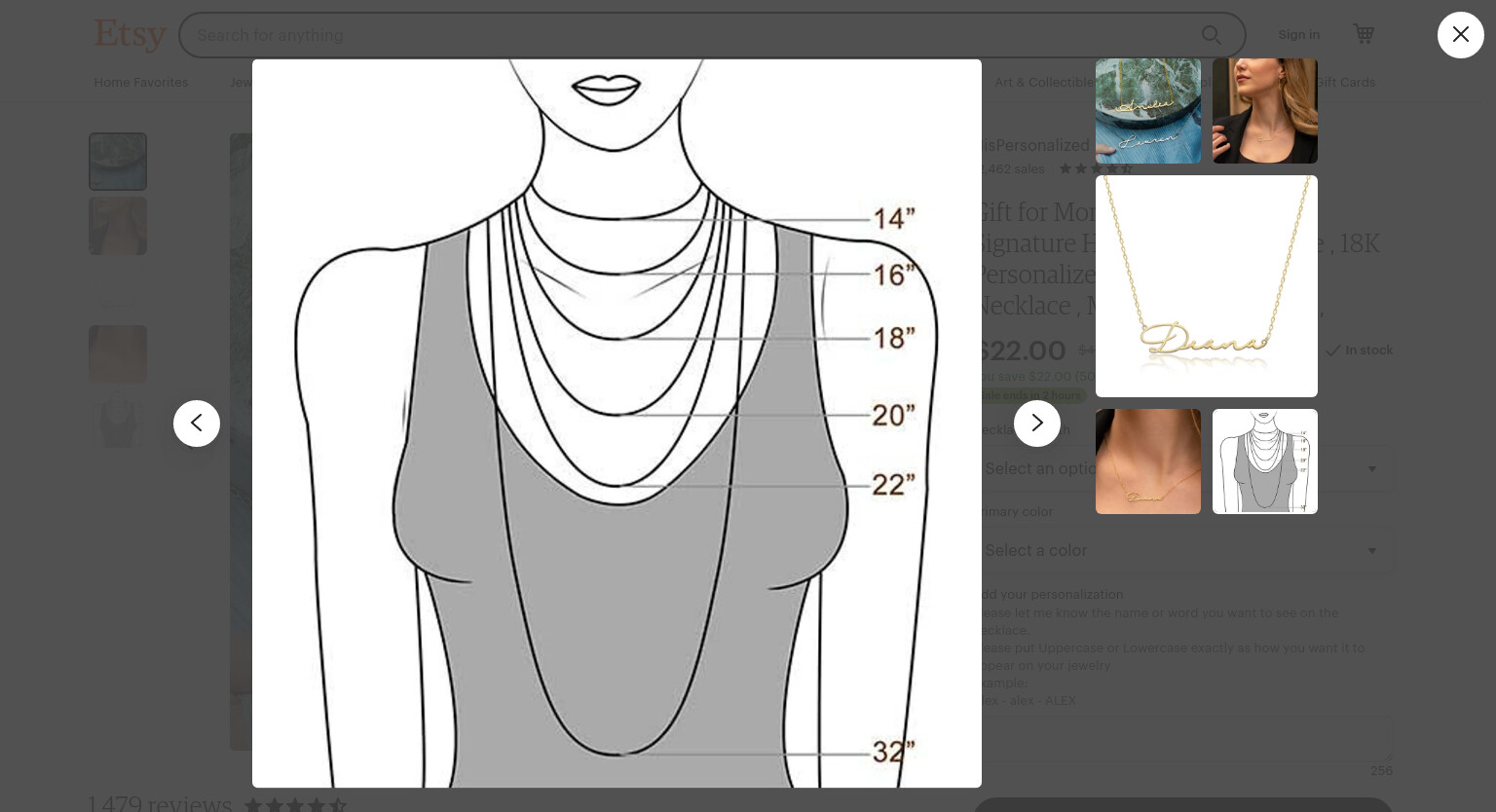The width and height of the screenshot is (1496, 812).
Task: Close the image lightbox overlay
Action: pyautogui.click(x=1460, y=35)
